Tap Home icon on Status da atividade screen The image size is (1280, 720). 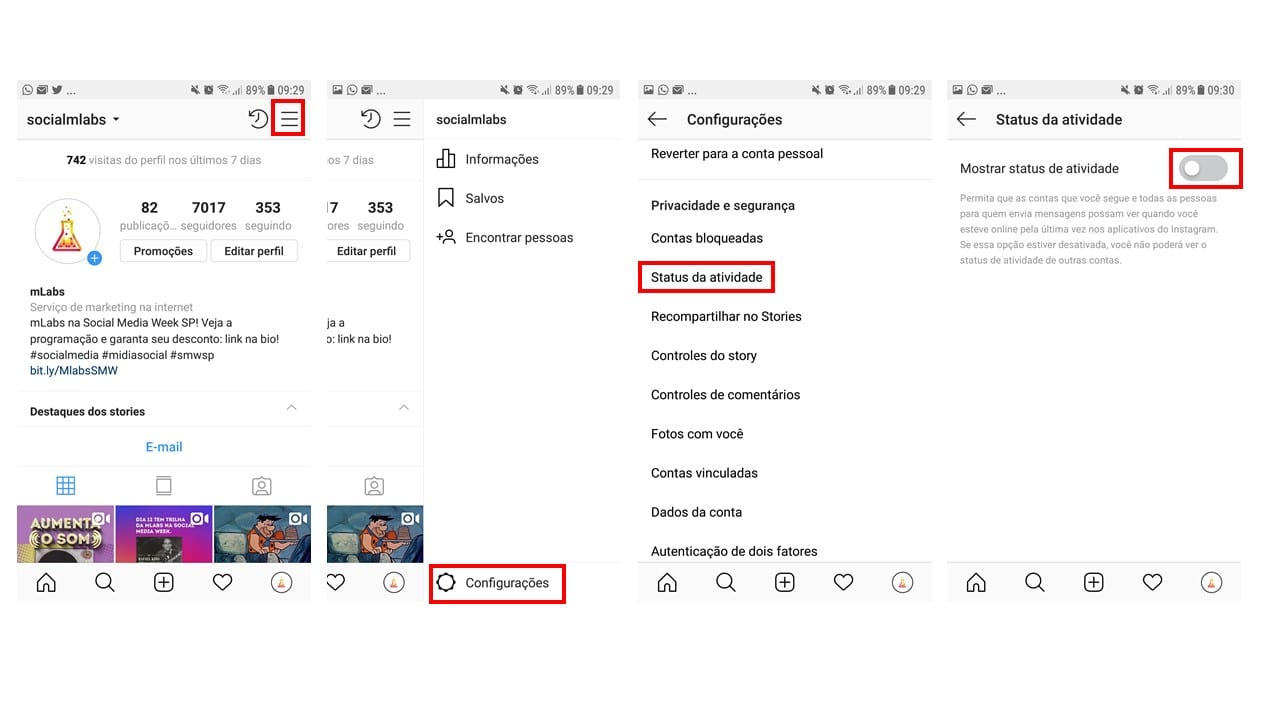pos(976,583)
